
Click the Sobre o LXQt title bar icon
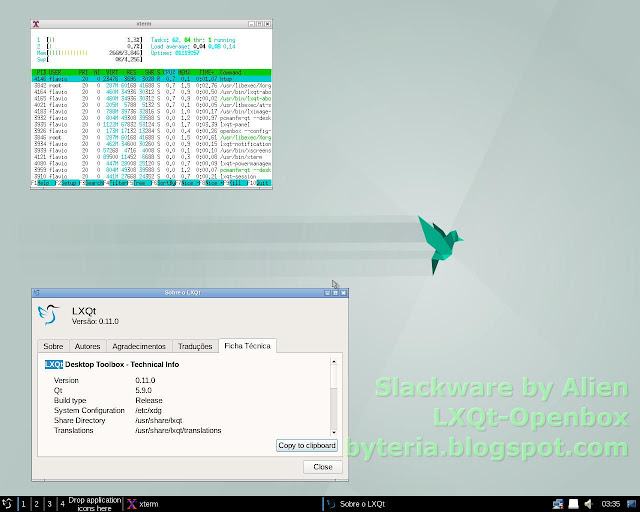(36, 293)
